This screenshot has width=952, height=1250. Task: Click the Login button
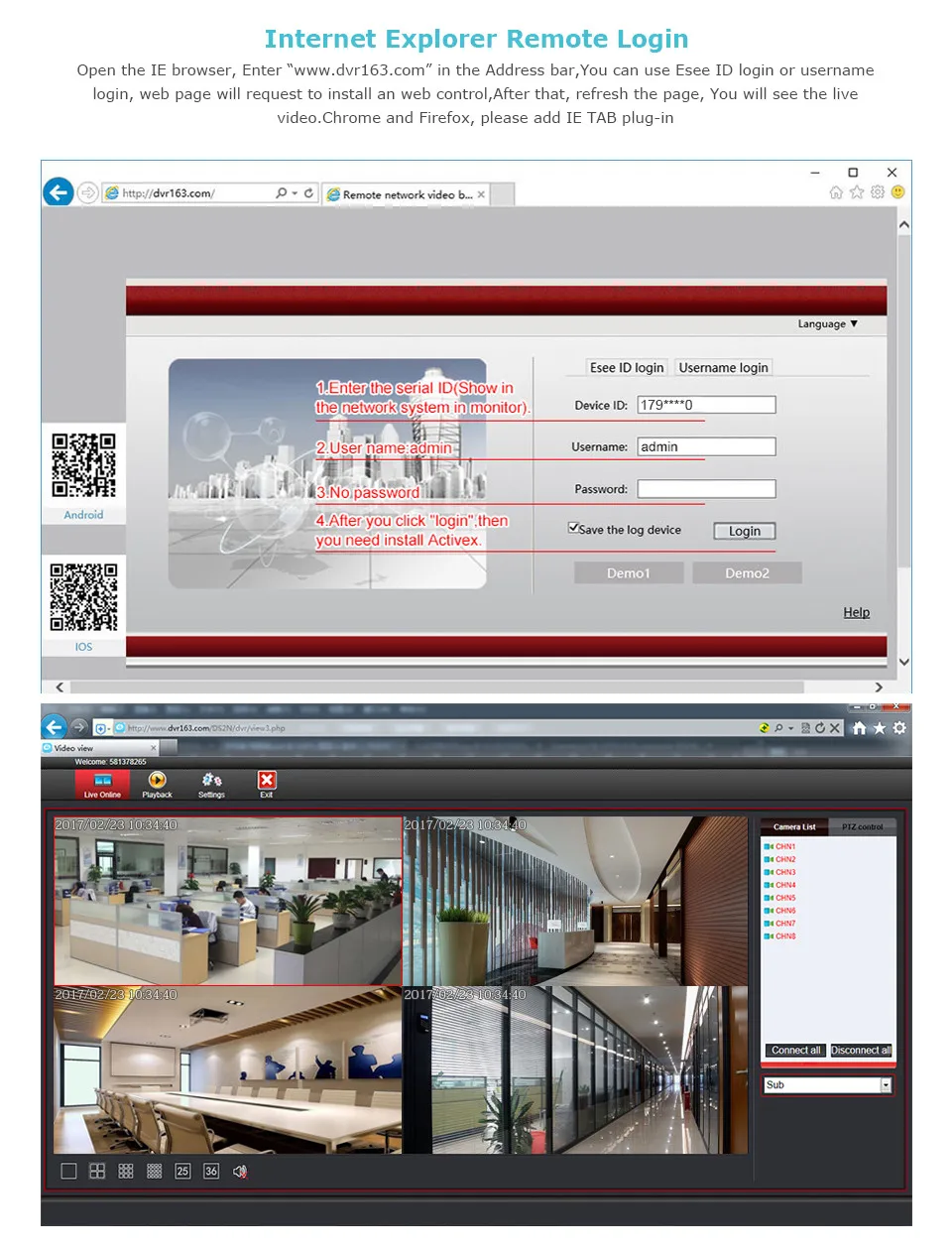point(745,531)
